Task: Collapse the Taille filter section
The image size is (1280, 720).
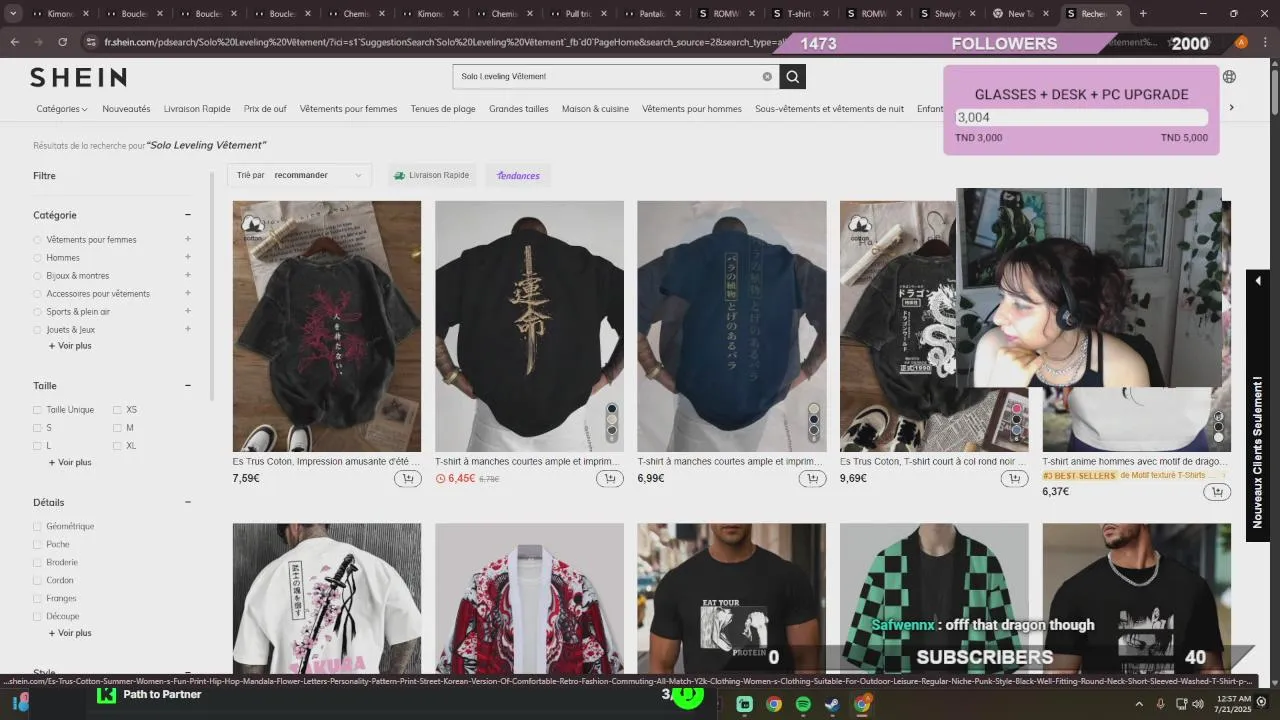Action: coord(187,386)
